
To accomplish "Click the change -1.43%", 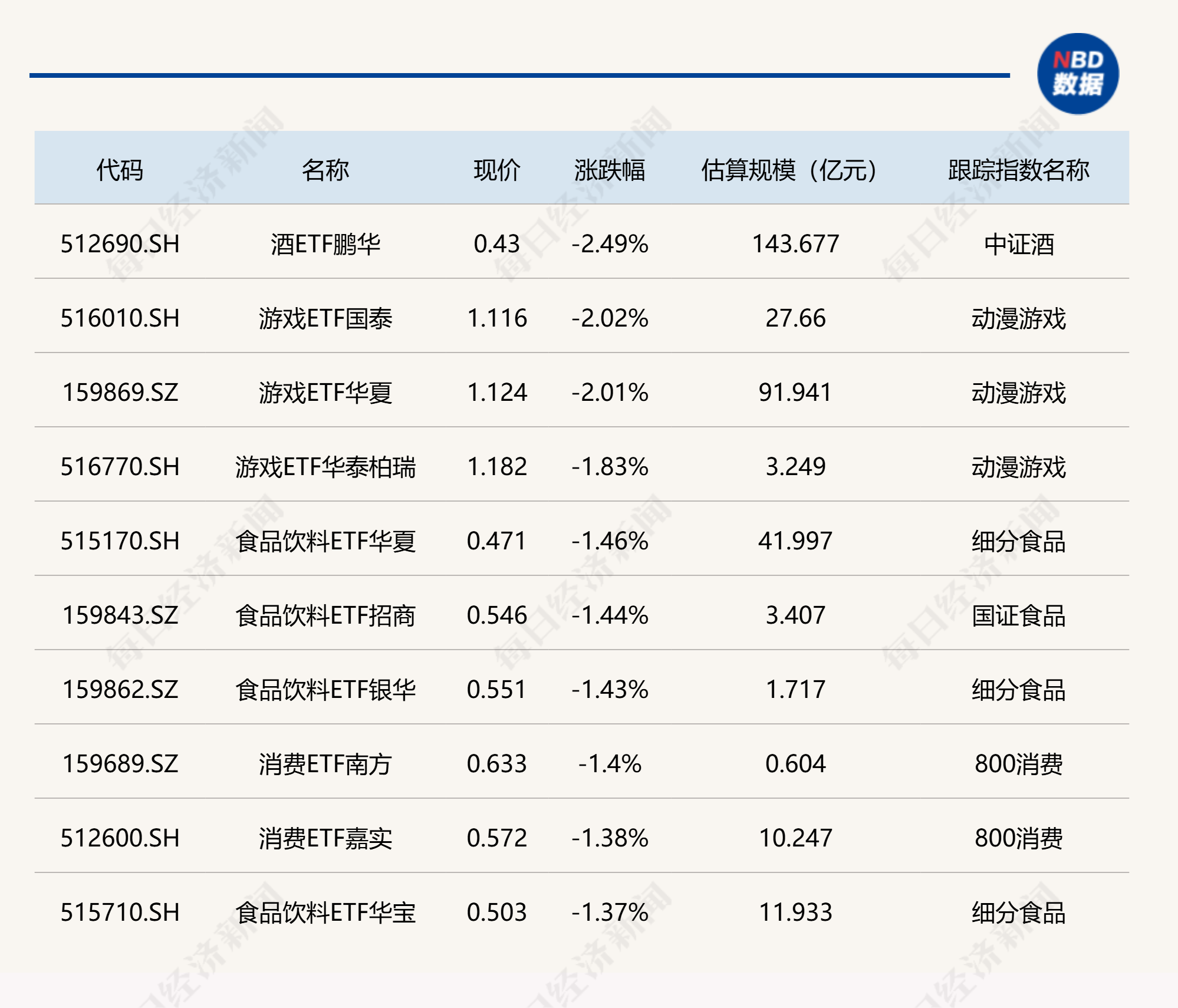I will pyautogui.click(x=610, y=690).
